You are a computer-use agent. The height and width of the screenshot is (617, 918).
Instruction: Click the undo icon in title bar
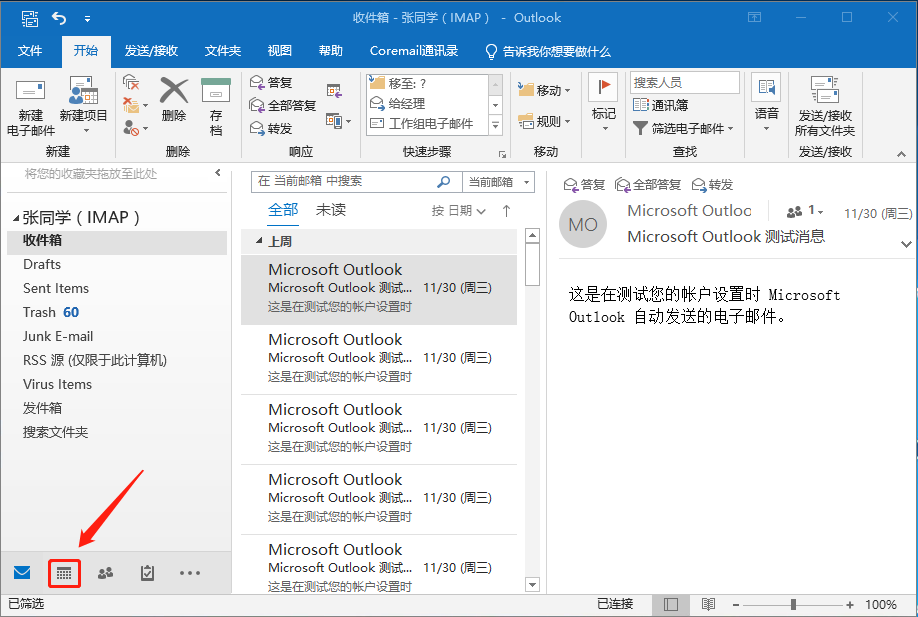59,18
